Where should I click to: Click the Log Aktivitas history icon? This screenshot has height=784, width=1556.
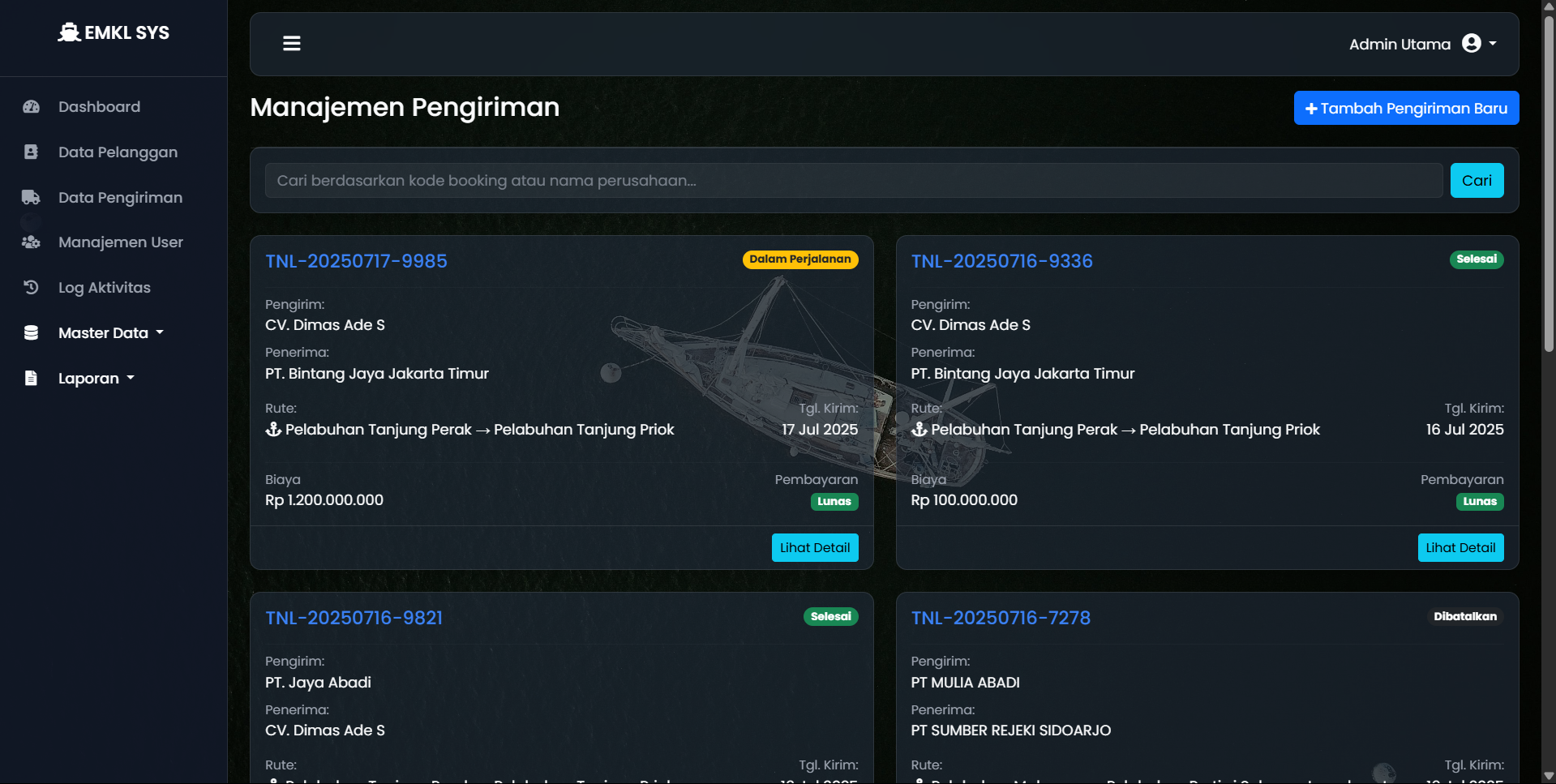[31, 288]
